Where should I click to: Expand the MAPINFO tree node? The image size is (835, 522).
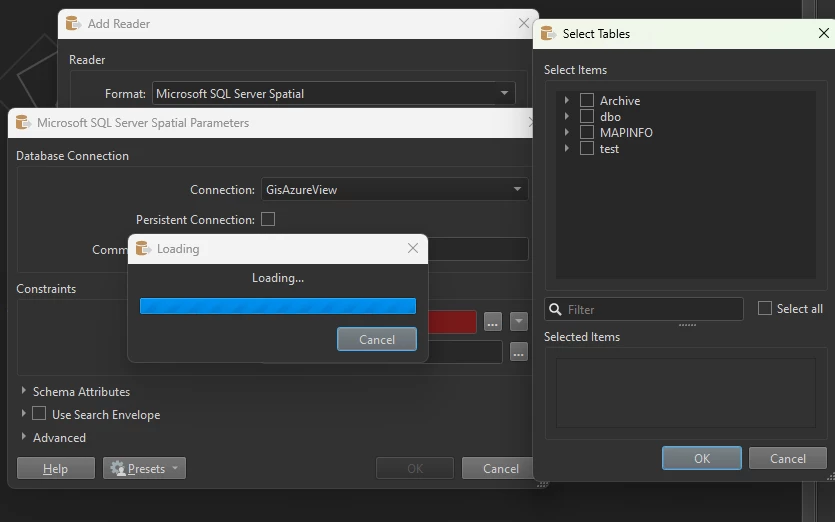coord(567,132)
